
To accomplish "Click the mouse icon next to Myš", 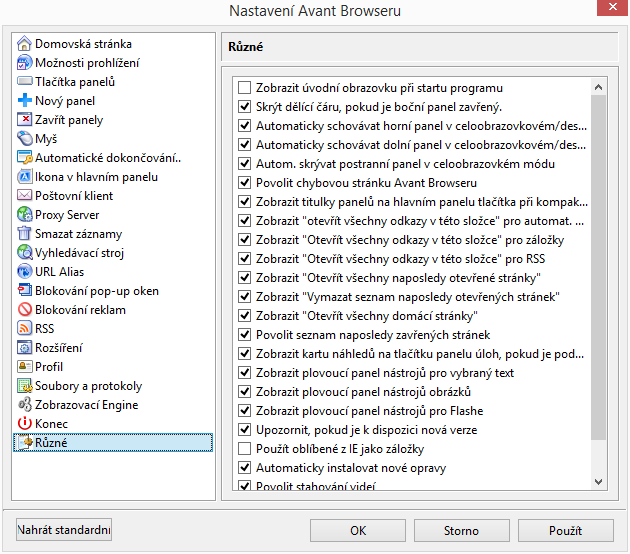I will (25, 138).
